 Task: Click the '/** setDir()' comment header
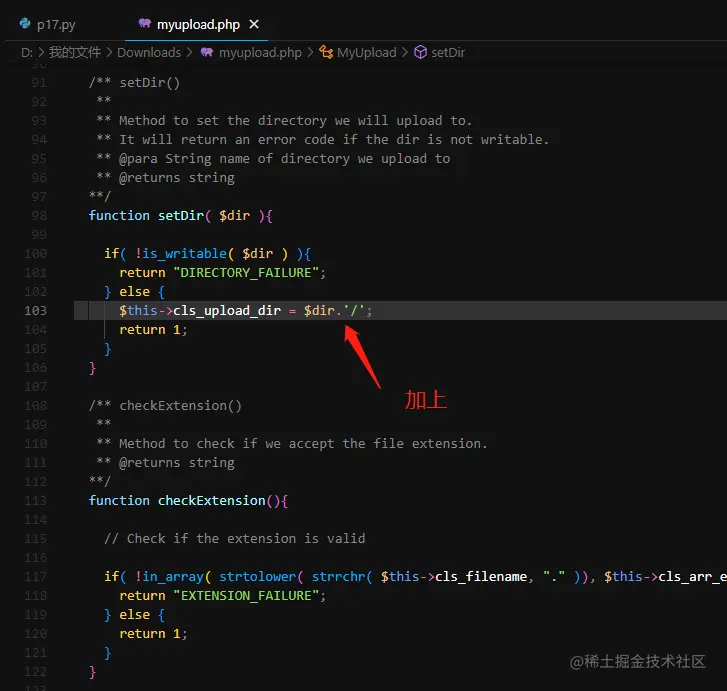[x=134, y=83]
